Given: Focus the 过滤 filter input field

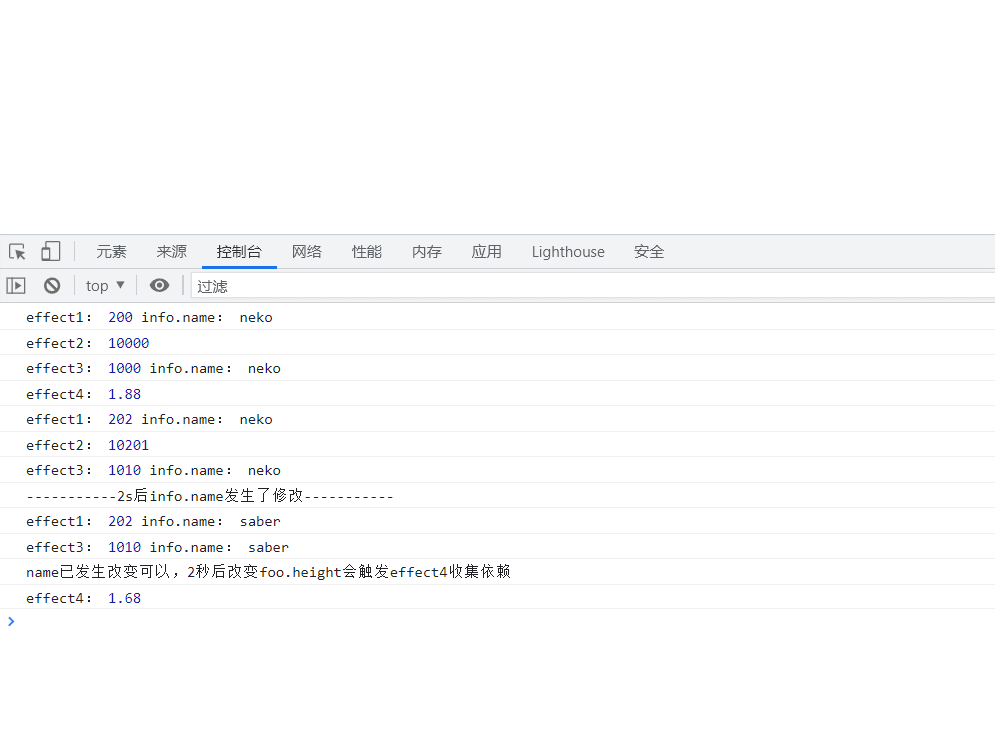Looking at the screenshot, I should (590, 286).
